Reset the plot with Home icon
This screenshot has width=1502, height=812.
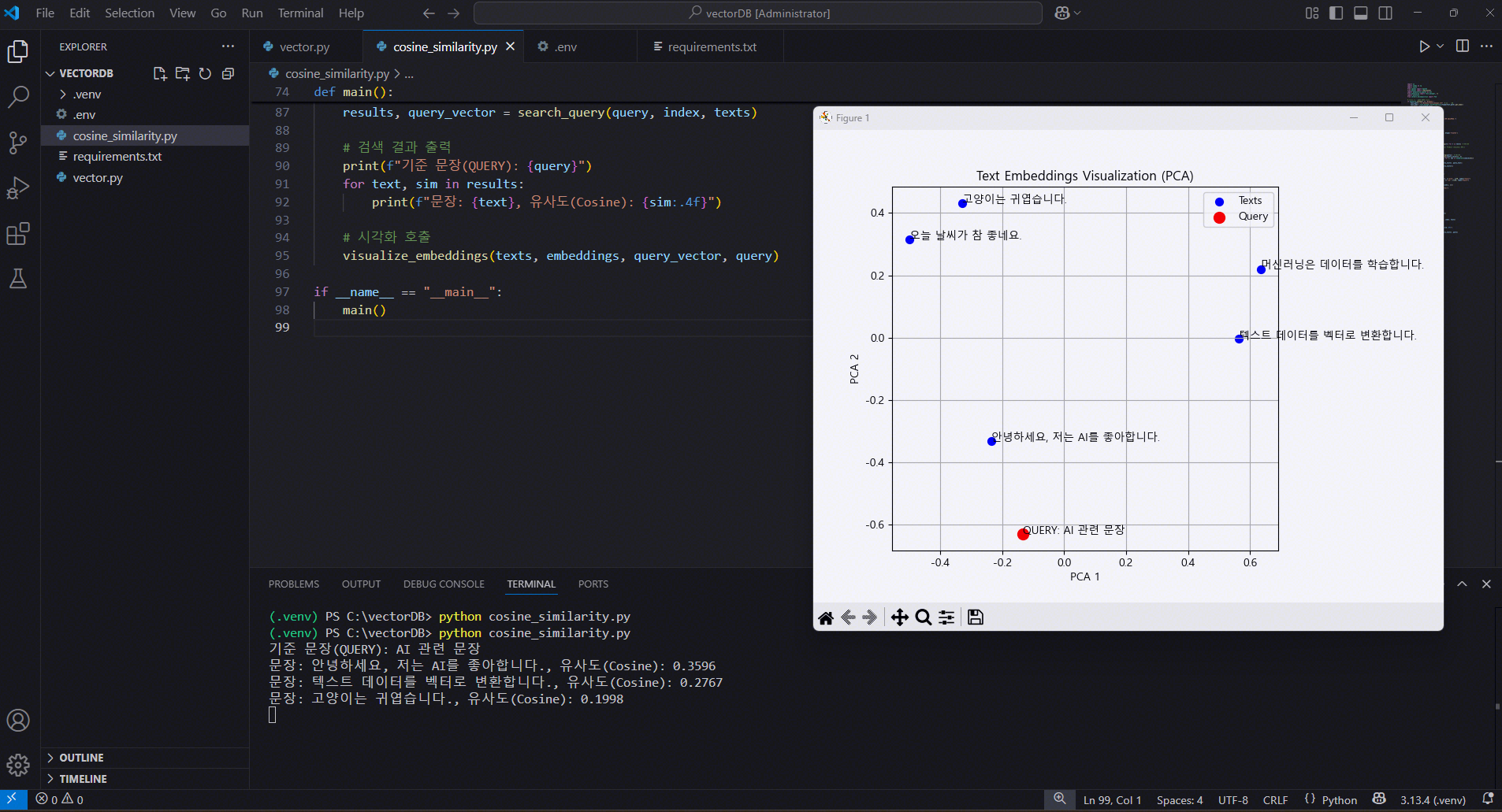pyautogui.click(x=826, y=617)
